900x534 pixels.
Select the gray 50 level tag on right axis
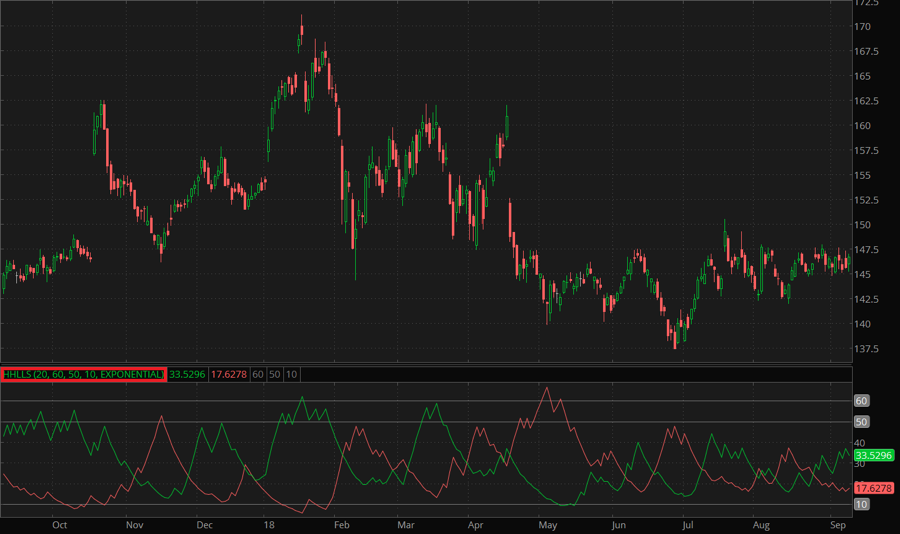tap(861, 422)
